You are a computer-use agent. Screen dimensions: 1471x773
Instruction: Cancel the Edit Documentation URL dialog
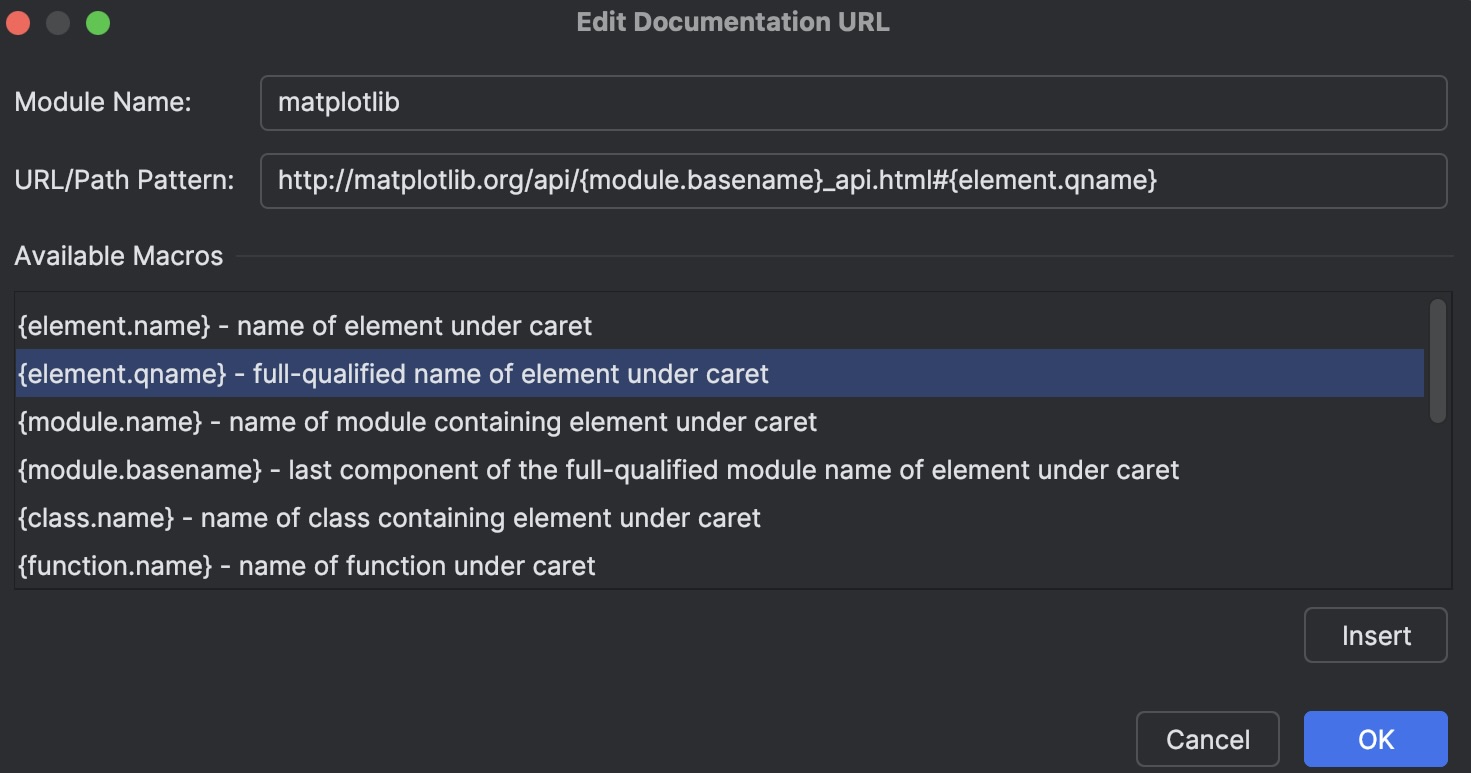1207,738
